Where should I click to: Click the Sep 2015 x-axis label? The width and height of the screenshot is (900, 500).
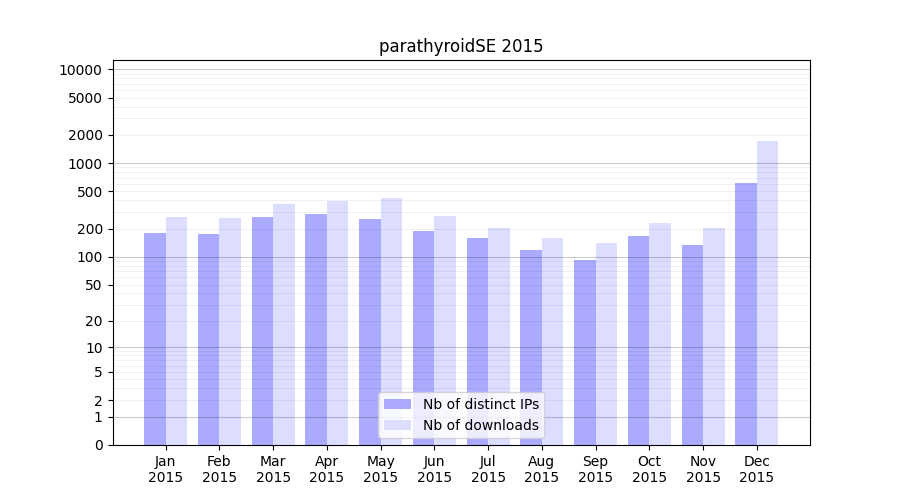595,469
